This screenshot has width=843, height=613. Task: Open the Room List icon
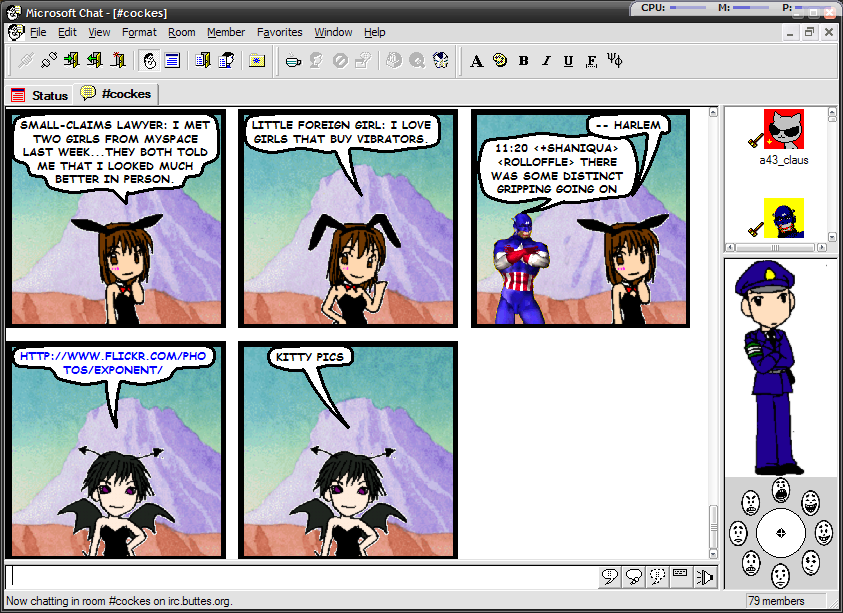coord(203,61)
